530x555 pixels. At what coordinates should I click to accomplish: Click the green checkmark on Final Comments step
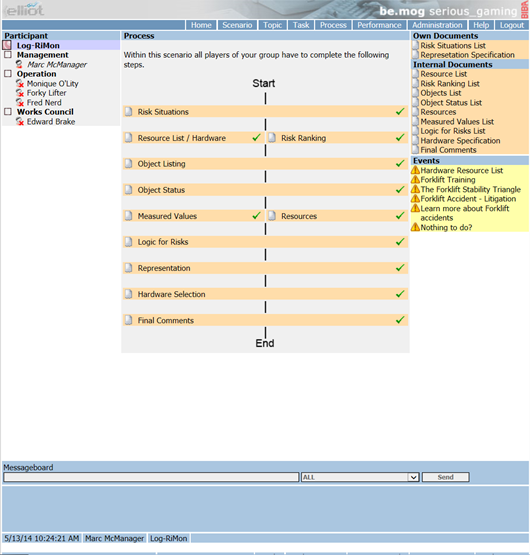[400, 320]
